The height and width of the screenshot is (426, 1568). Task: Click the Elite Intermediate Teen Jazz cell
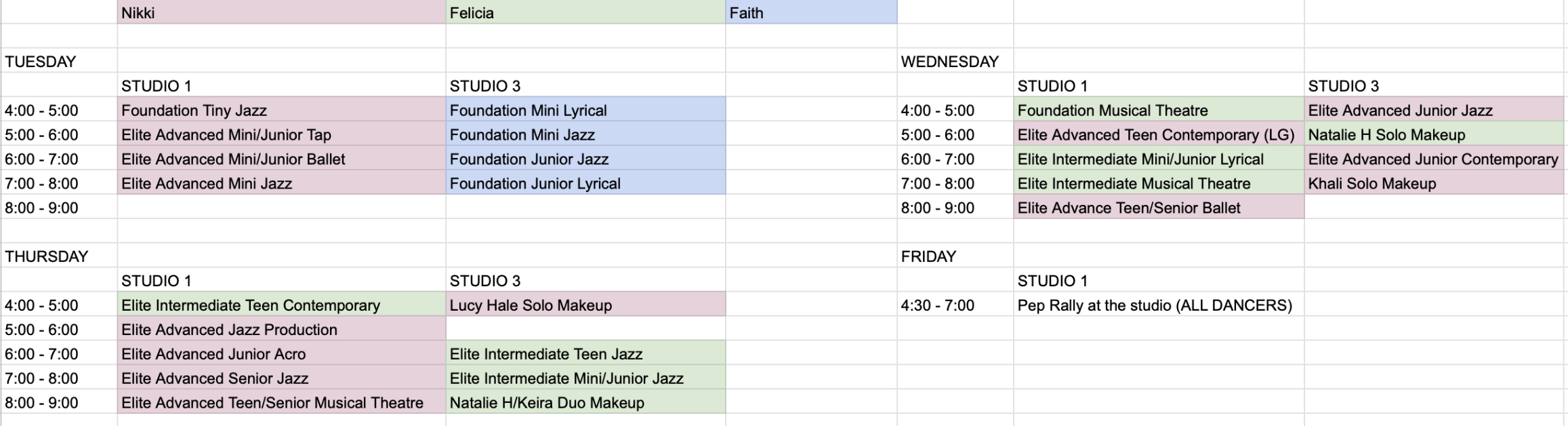tap(585, 353)
